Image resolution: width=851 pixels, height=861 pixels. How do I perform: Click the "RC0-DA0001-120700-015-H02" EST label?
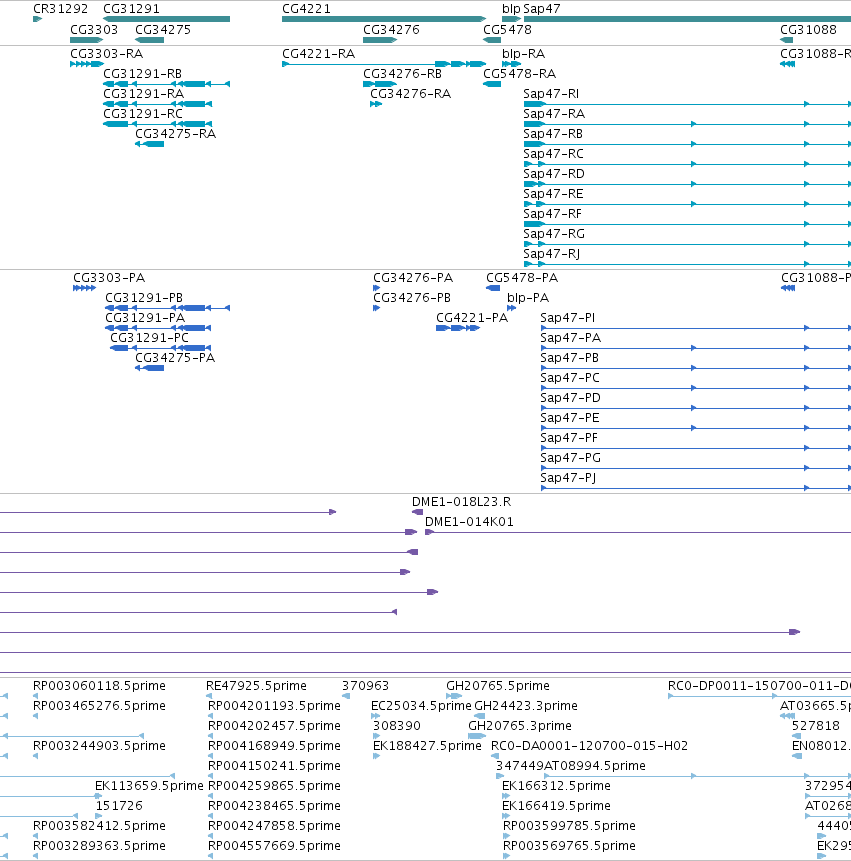click(x=589, y=746)
